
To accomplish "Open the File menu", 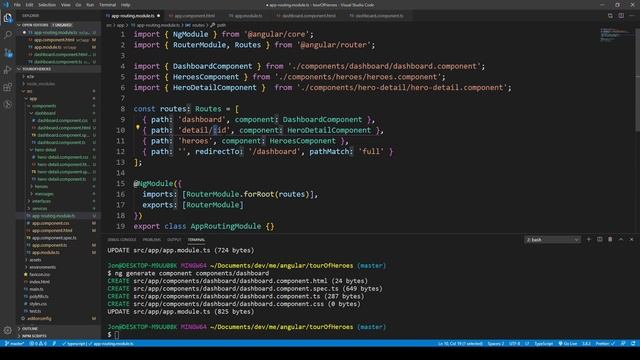I will [17, 5].
